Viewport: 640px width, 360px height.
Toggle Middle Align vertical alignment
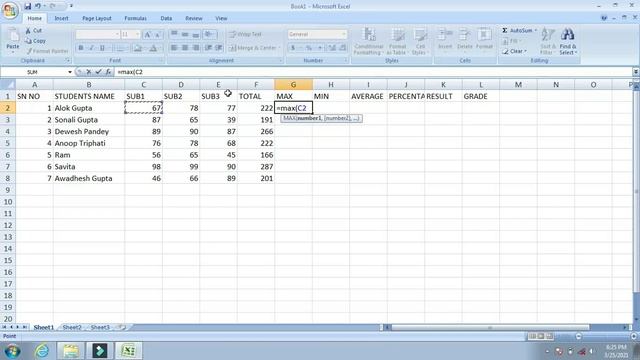(x=185, y=34)
